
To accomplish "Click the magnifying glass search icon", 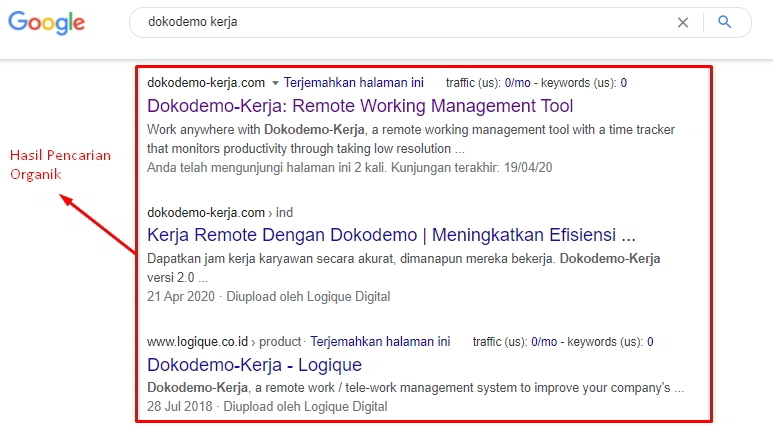I will coord(725,22).
